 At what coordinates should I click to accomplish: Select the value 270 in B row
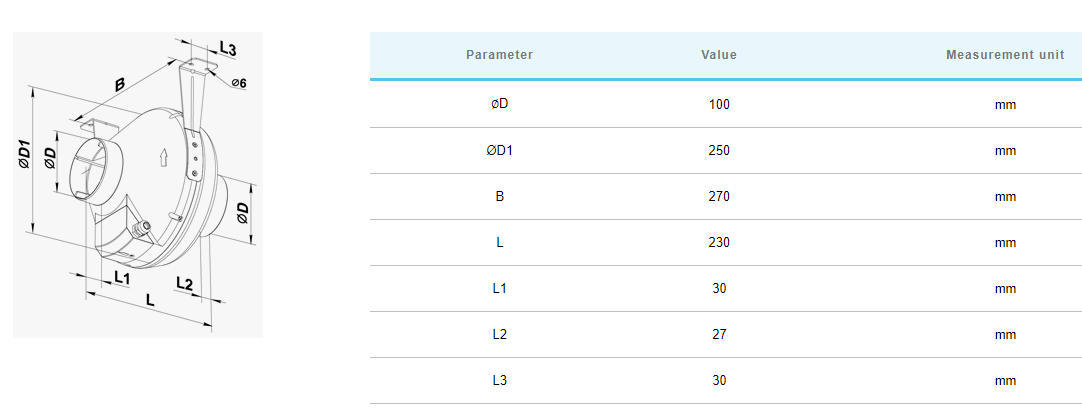719,197
